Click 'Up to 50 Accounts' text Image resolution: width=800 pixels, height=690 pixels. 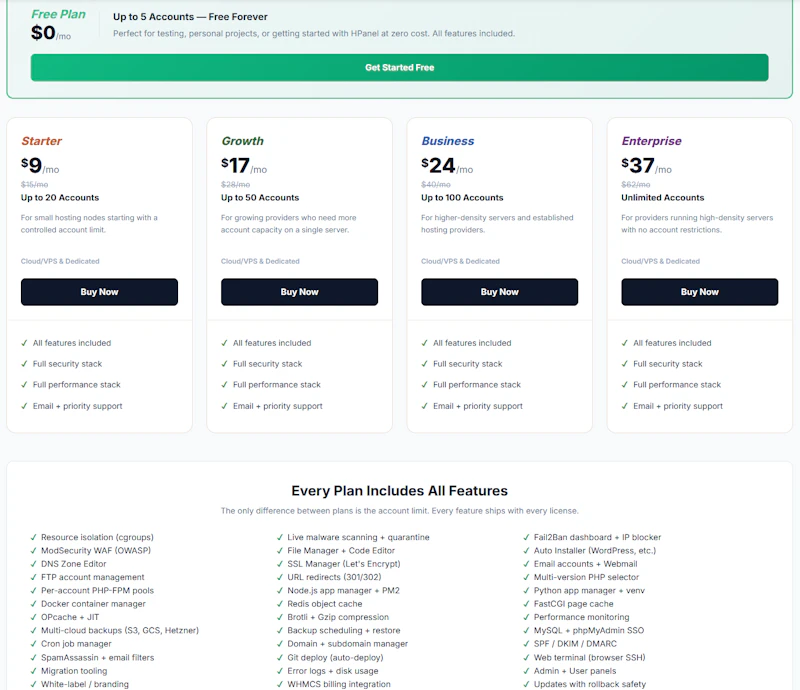(260, 198)
